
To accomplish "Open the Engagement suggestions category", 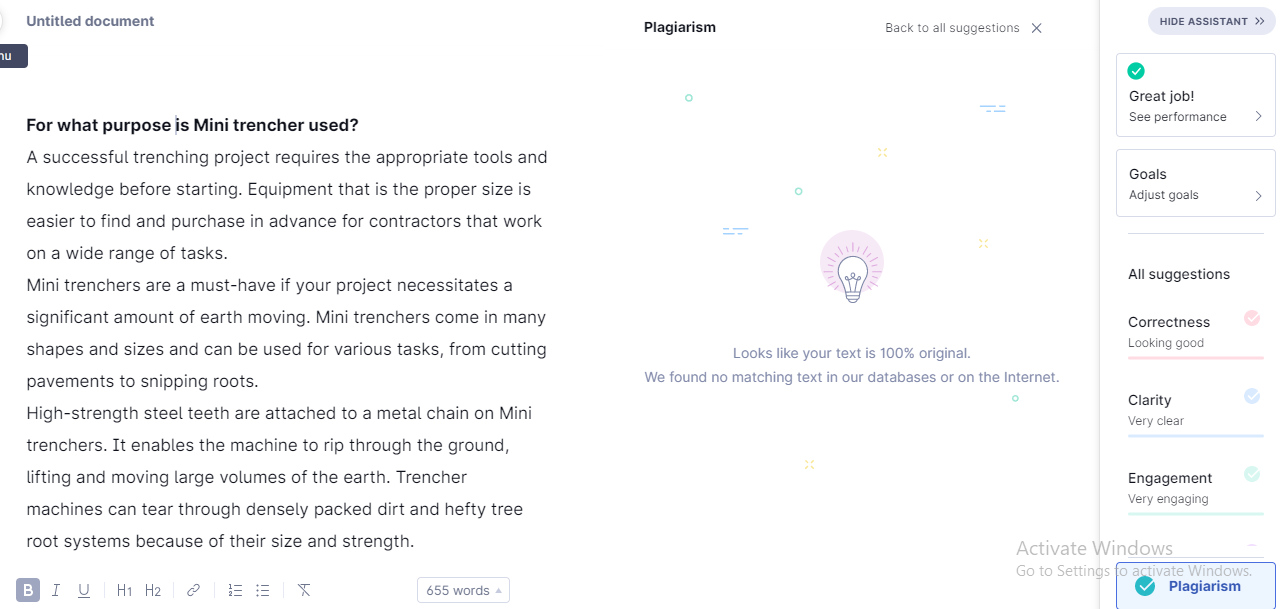I will click(1193, 488).
